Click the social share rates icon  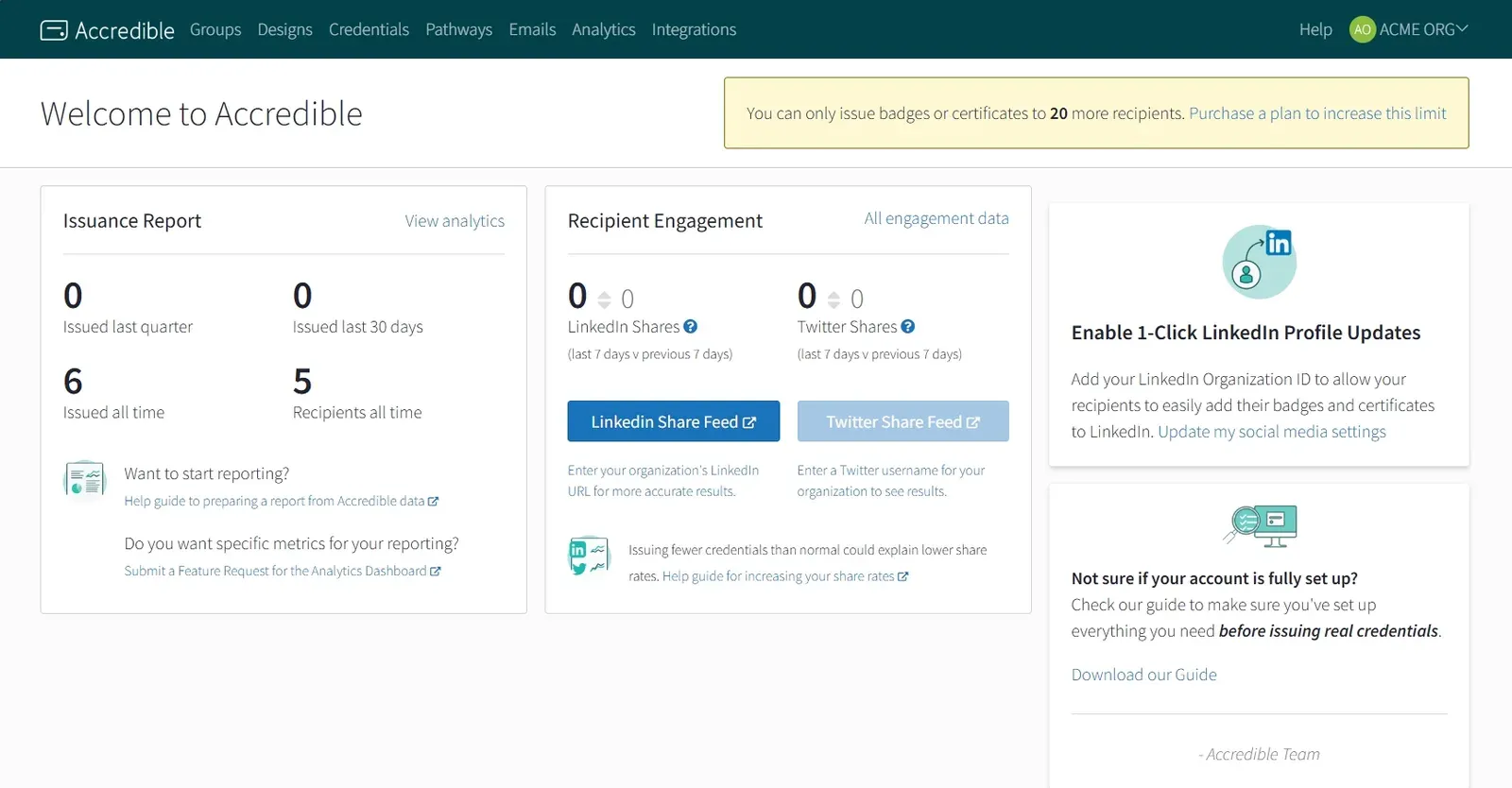[589, 556]
